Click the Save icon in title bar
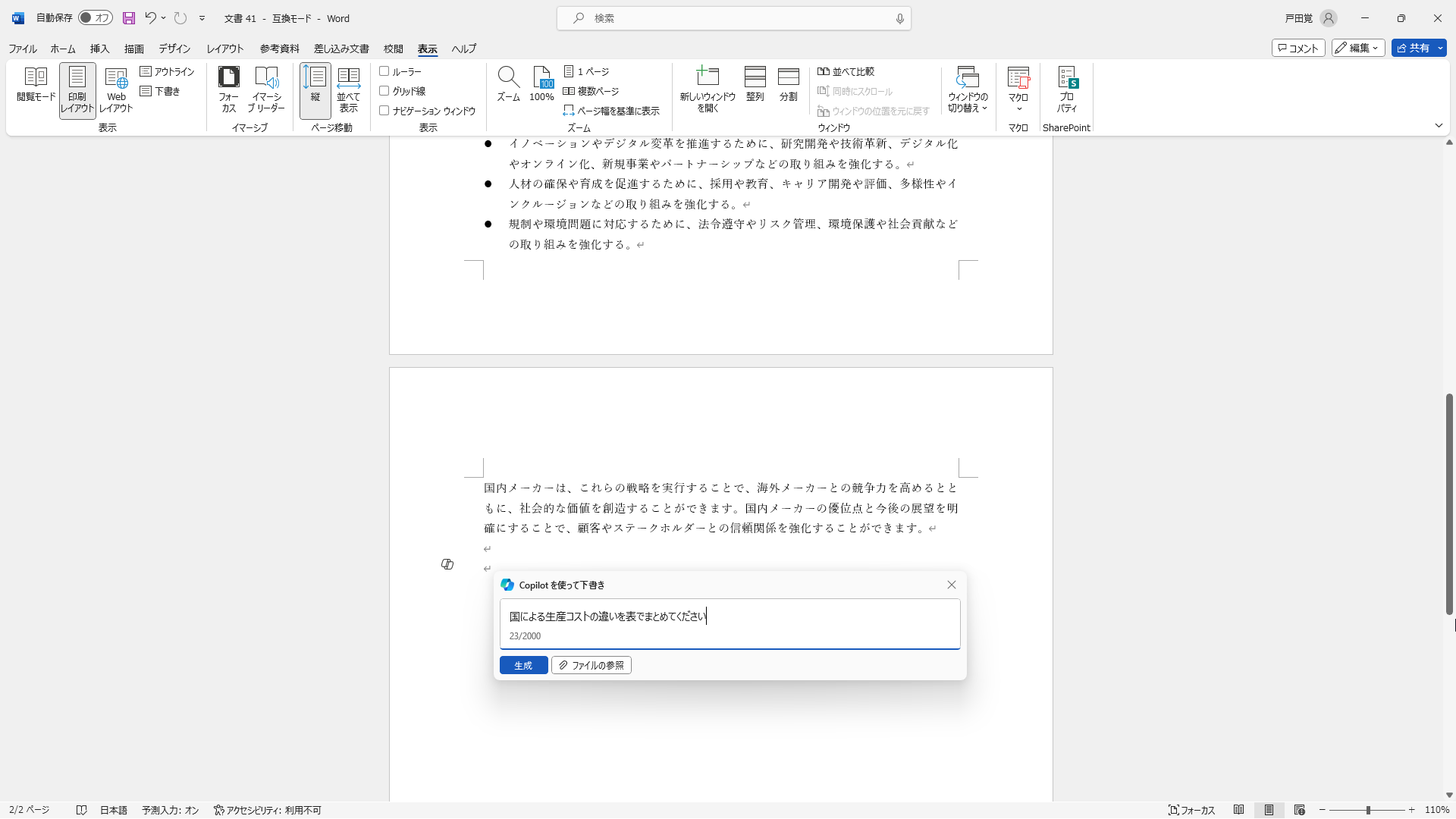 coord(129,18)
